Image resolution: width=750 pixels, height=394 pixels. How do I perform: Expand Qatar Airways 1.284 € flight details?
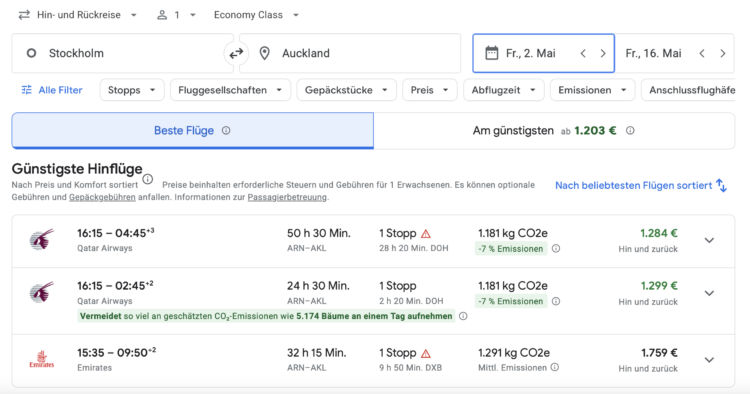click(709, 240)
